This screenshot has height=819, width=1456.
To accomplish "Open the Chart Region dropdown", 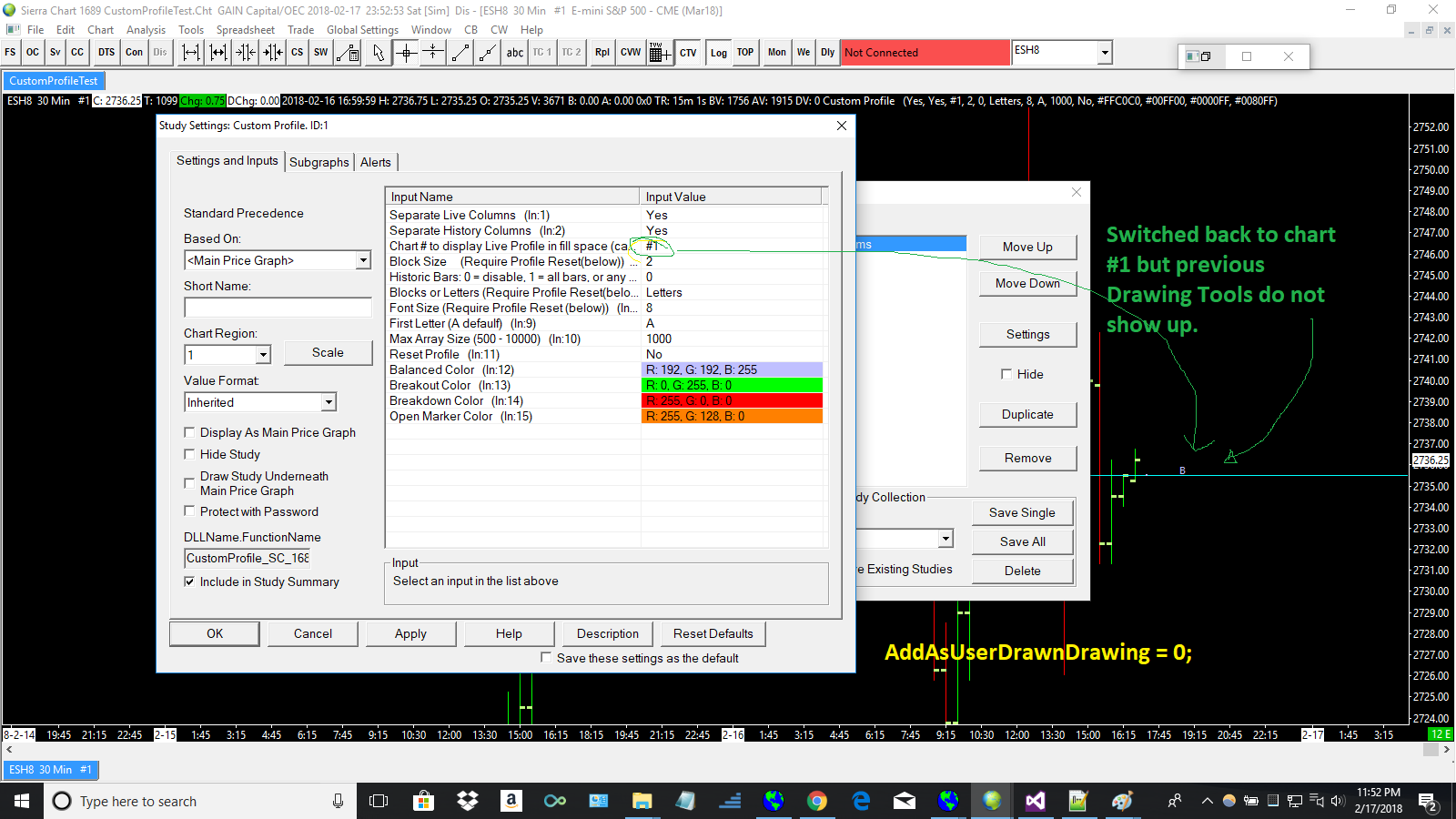I will click(263, 355).
